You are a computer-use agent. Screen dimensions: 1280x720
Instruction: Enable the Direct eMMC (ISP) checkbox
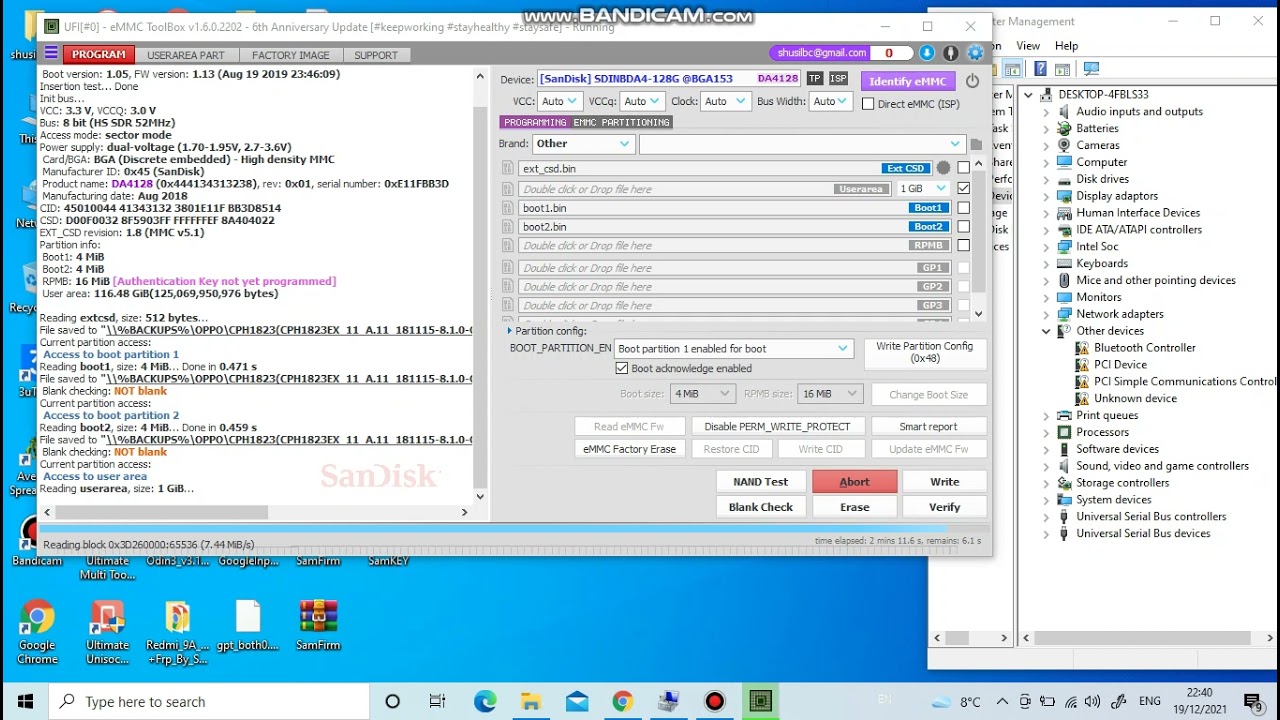(868, 104)
